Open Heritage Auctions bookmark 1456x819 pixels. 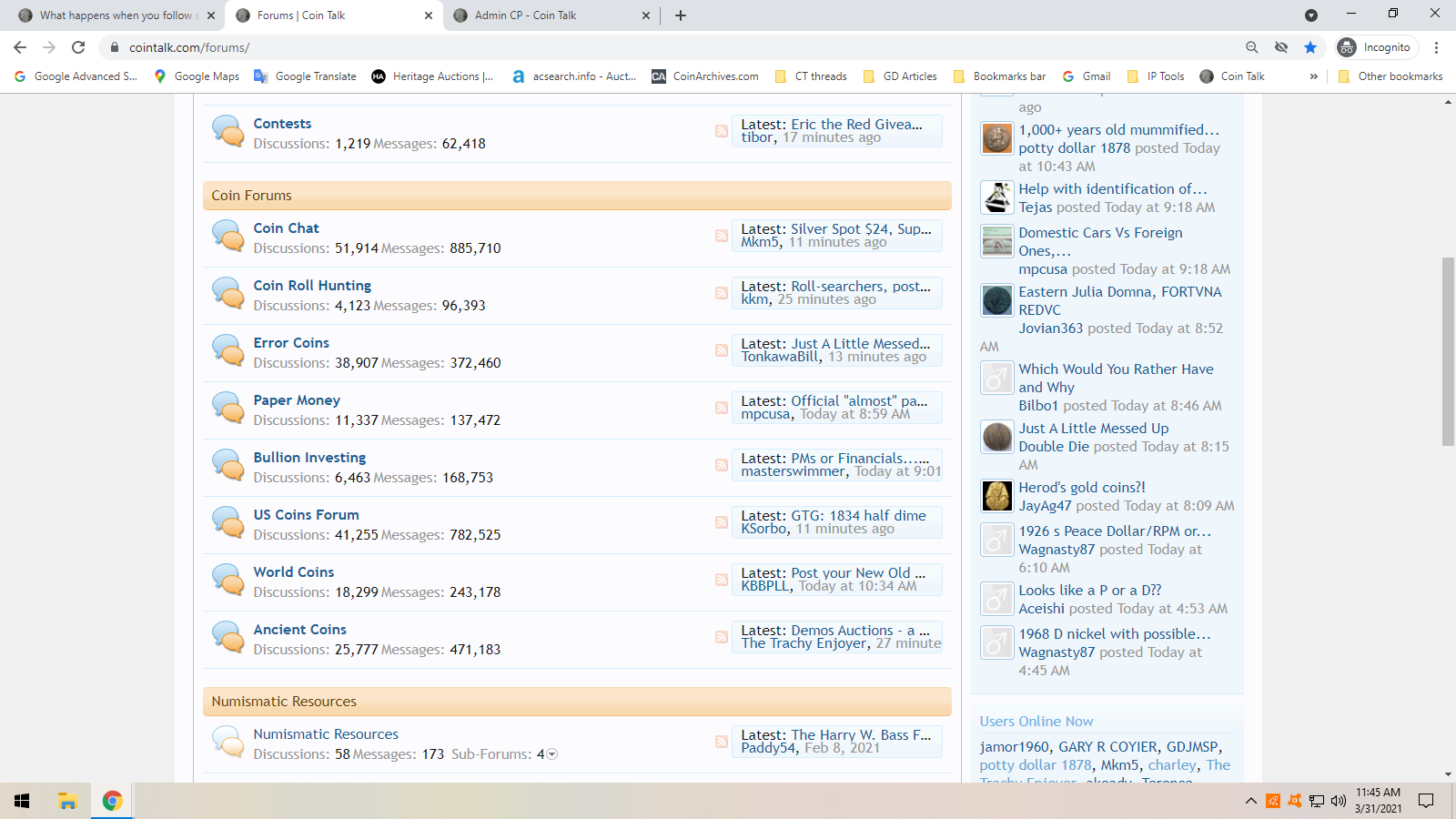click(x=432, y=76)
